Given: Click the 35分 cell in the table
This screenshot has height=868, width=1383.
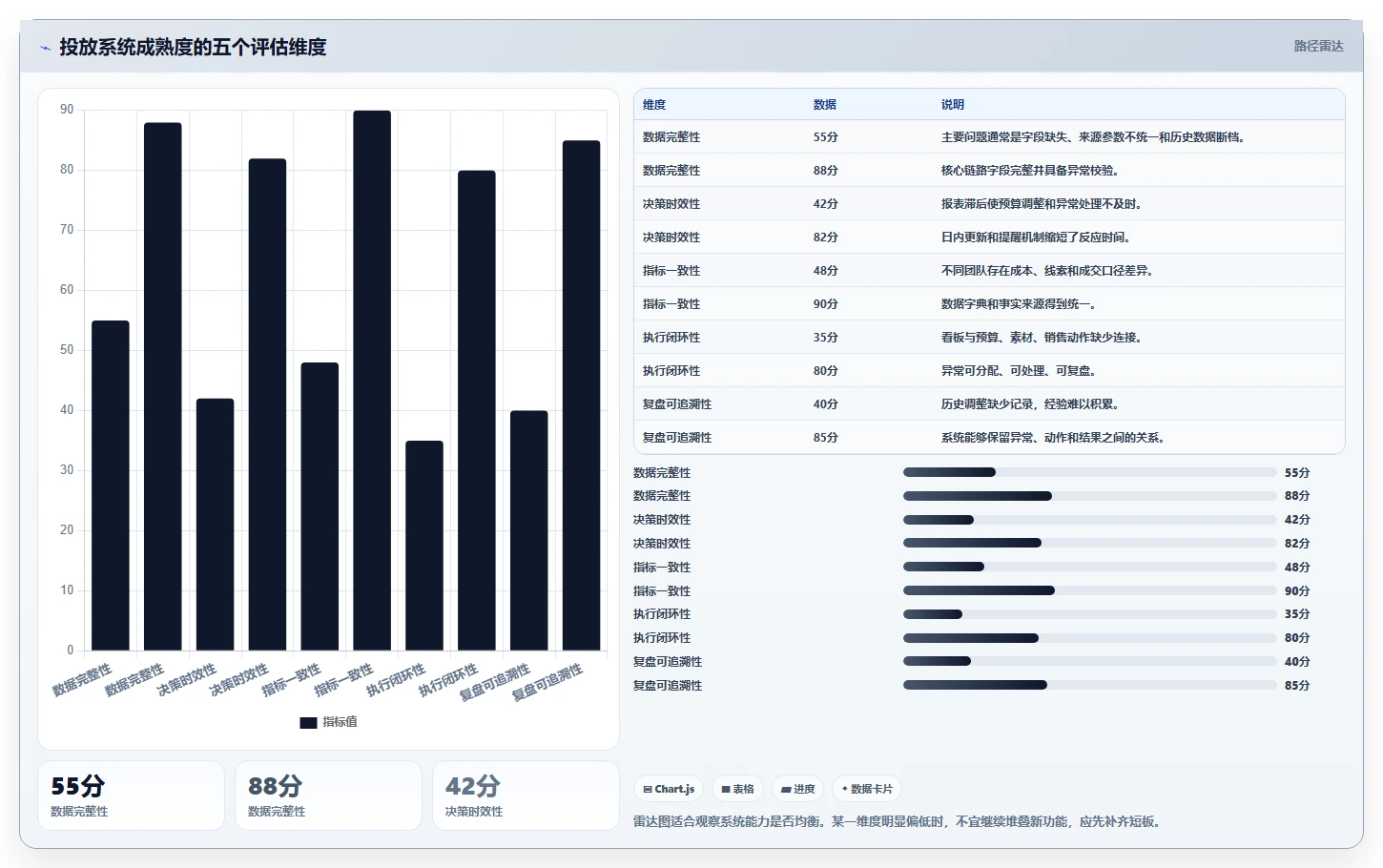Looking at the screenshot, I should point(826,338).
